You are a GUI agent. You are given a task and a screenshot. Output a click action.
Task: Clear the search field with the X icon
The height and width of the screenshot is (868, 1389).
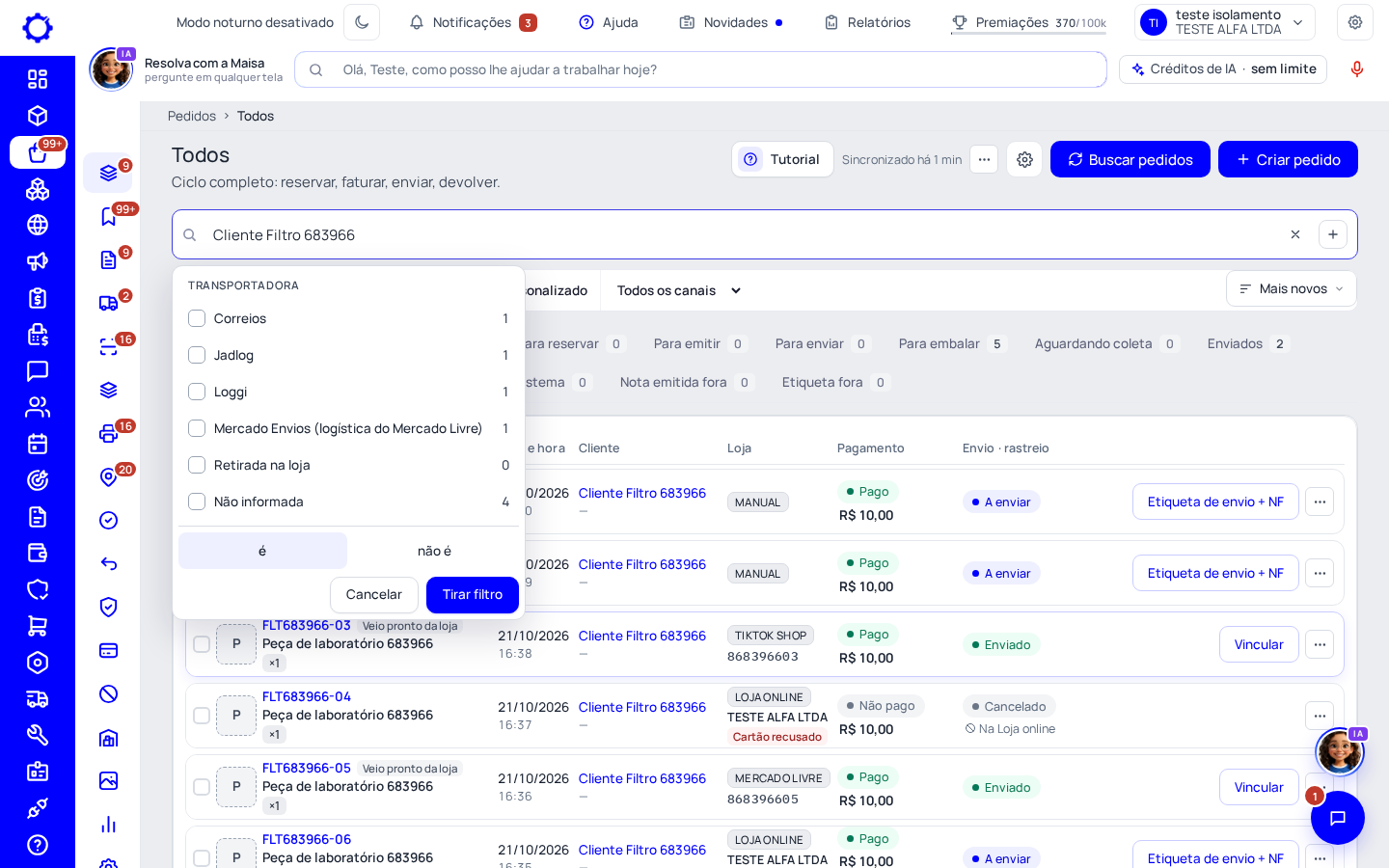point(1295,234)
